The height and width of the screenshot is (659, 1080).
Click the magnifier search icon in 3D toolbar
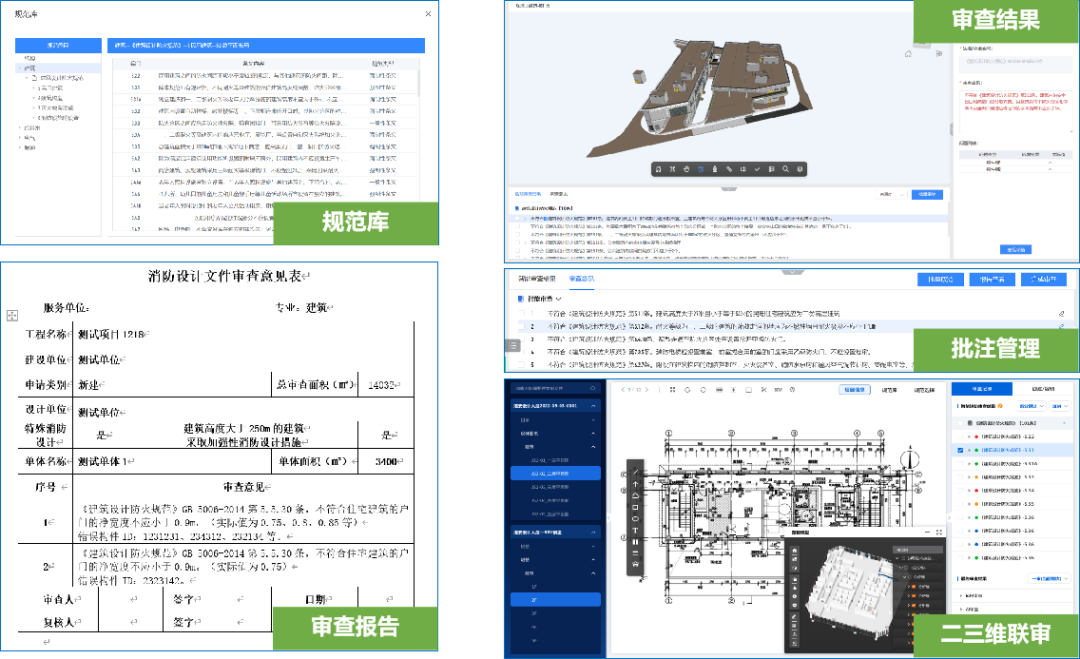coord(786,169)
